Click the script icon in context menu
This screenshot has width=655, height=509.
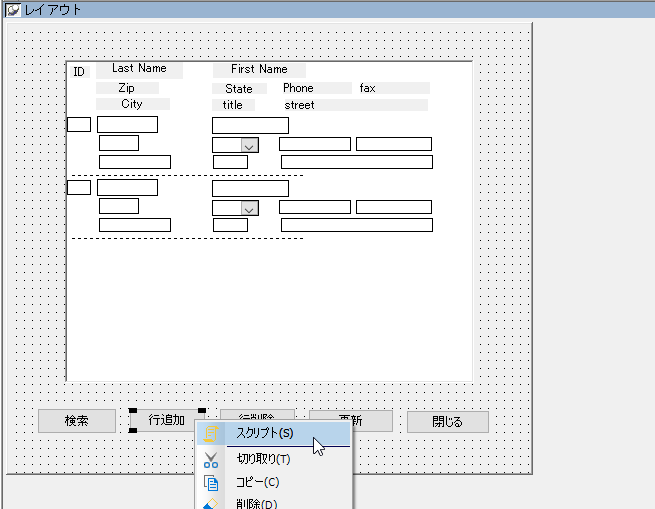point(211,434)
